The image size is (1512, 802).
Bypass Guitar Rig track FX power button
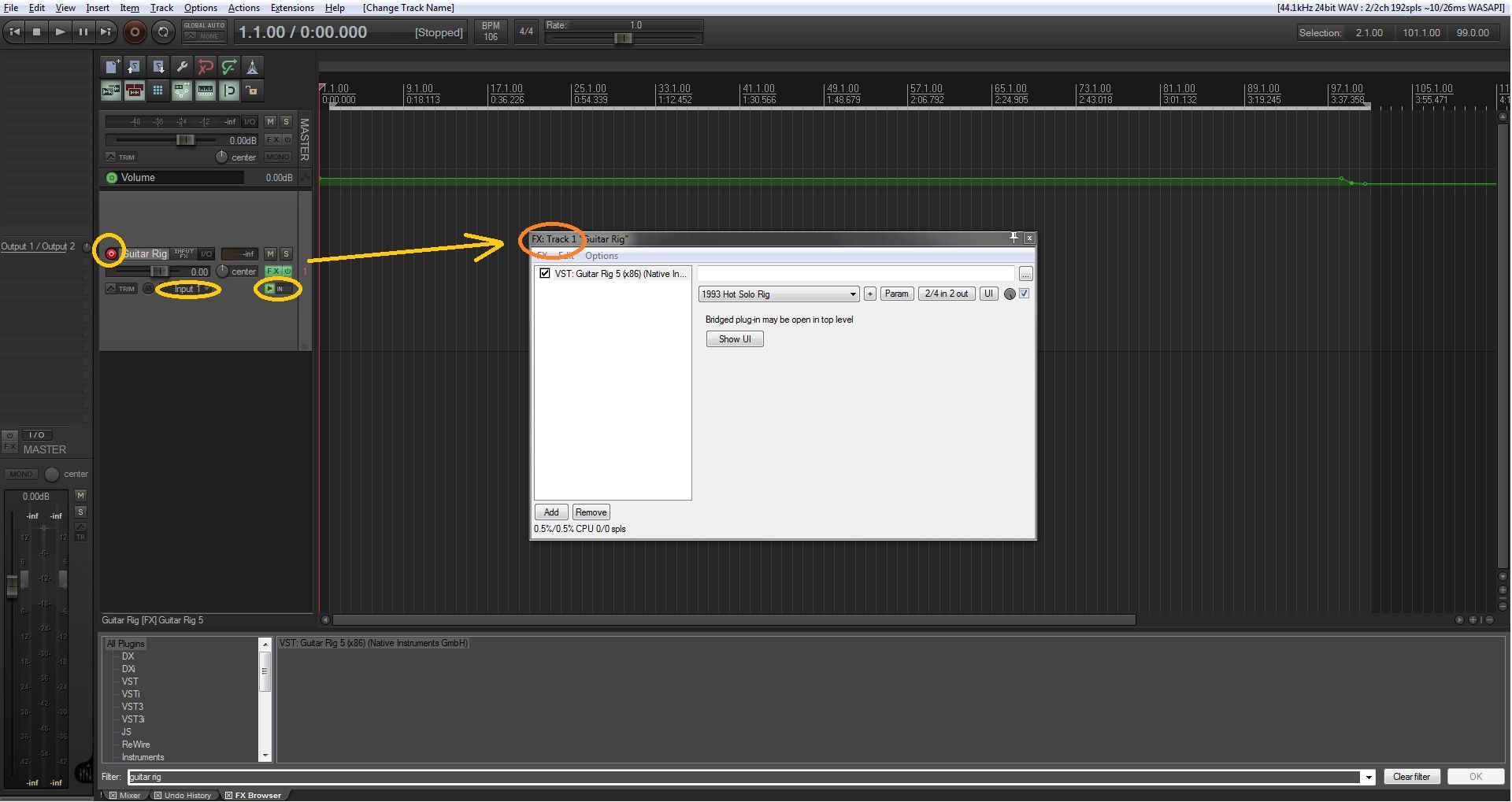tap(288, 271)
